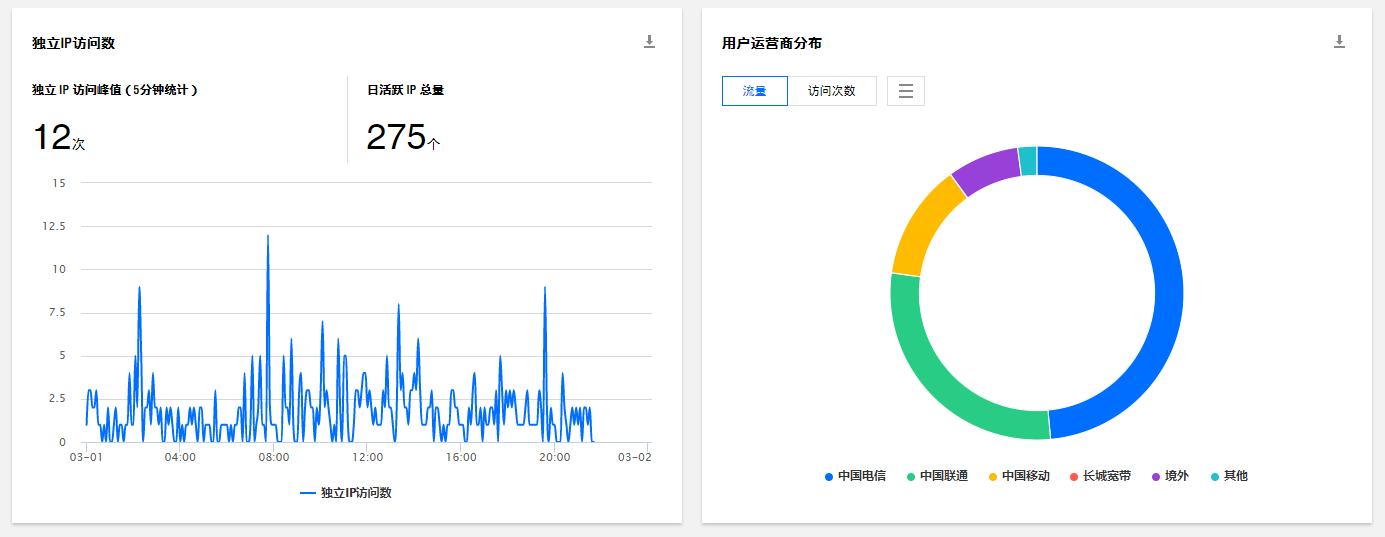The height and width of the screenshot is (537, 1385).
Task: Toggle 长城宽带 legend entry
Action: (1100, 476)
